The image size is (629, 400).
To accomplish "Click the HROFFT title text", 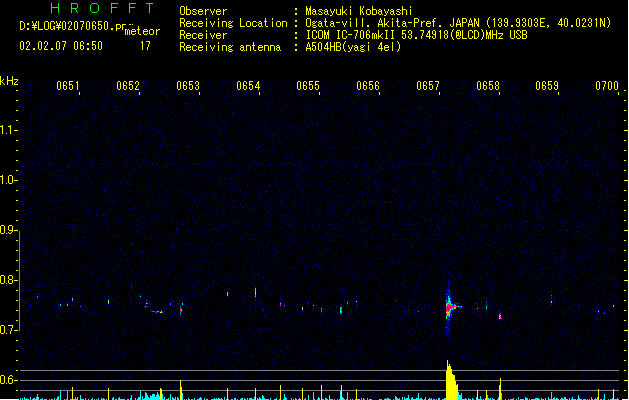I will [x=103, y=8].
